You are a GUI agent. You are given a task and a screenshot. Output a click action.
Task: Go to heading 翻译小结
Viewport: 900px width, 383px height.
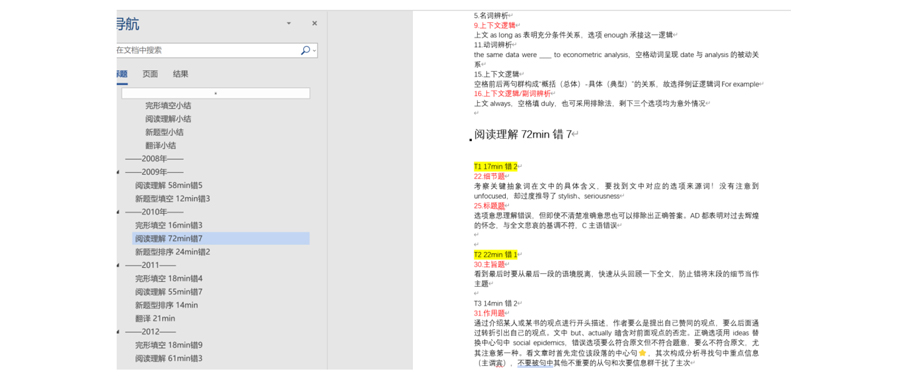point(160,145)
